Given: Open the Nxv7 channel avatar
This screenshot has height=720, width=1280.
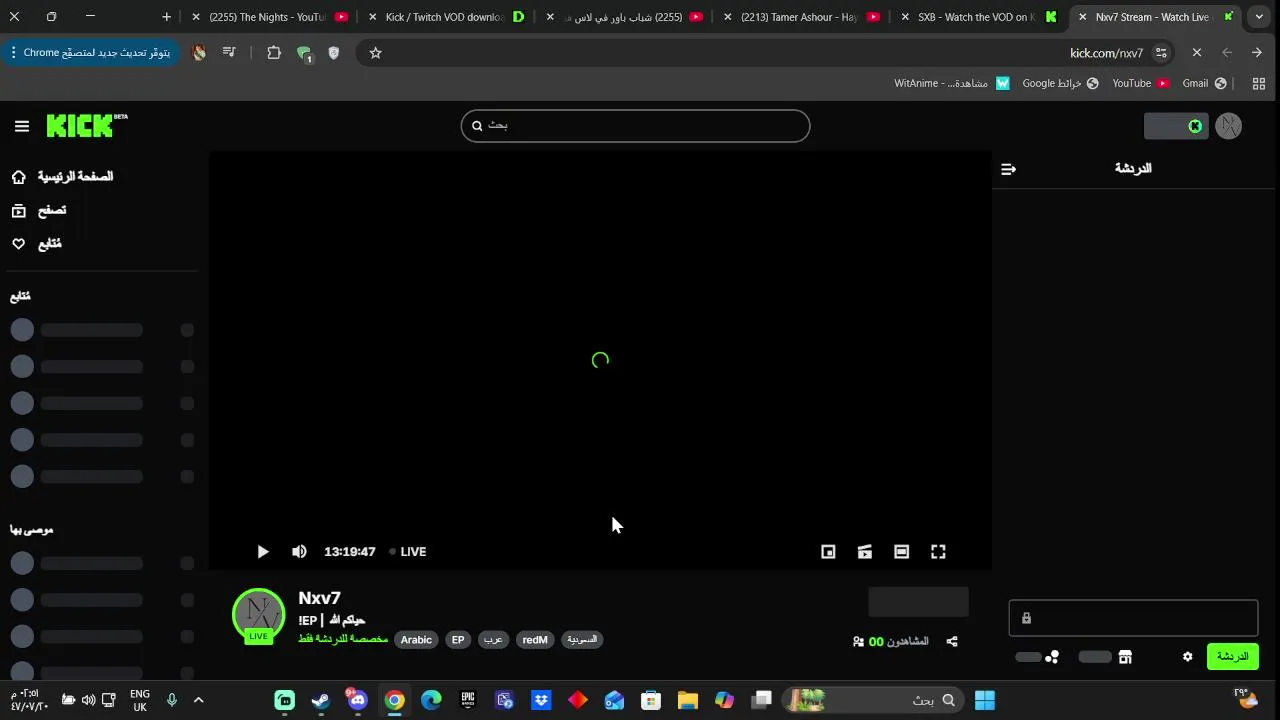Looking at the screenshot, I should pos(258,615).
